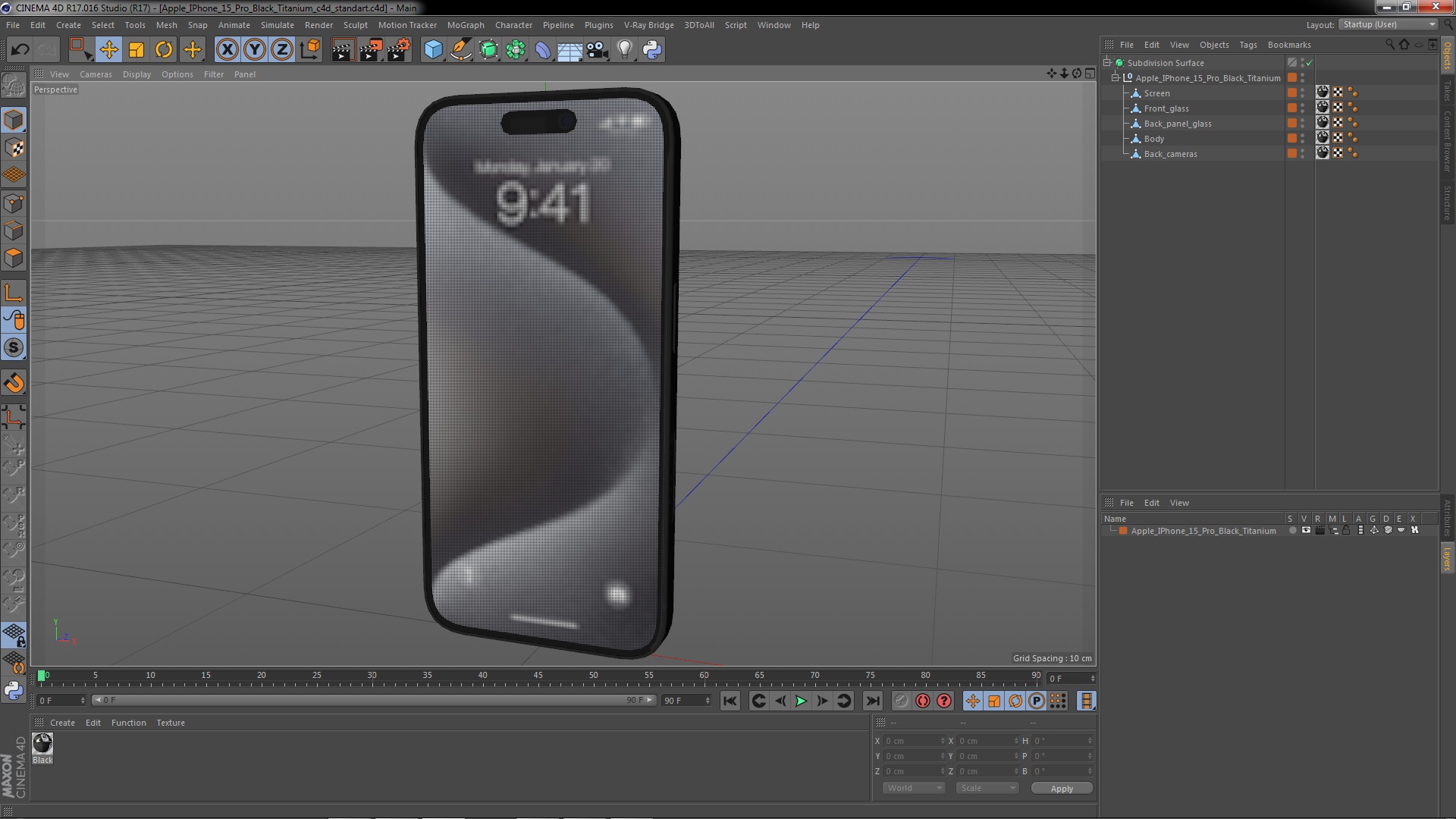The height and width of the screenshot is (819, 1456).
Task: Click the Apply button in coordinates
Action: click(1062, 788)
